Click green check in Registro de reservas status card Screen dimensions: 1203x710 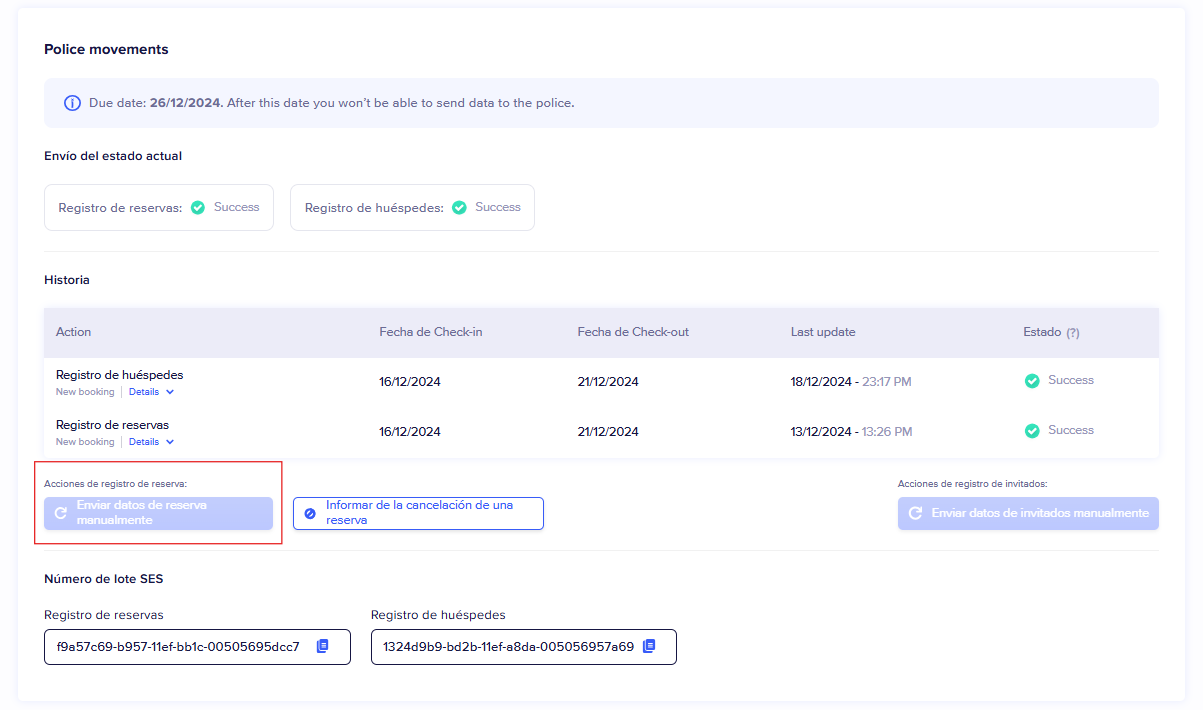(198, 208)
